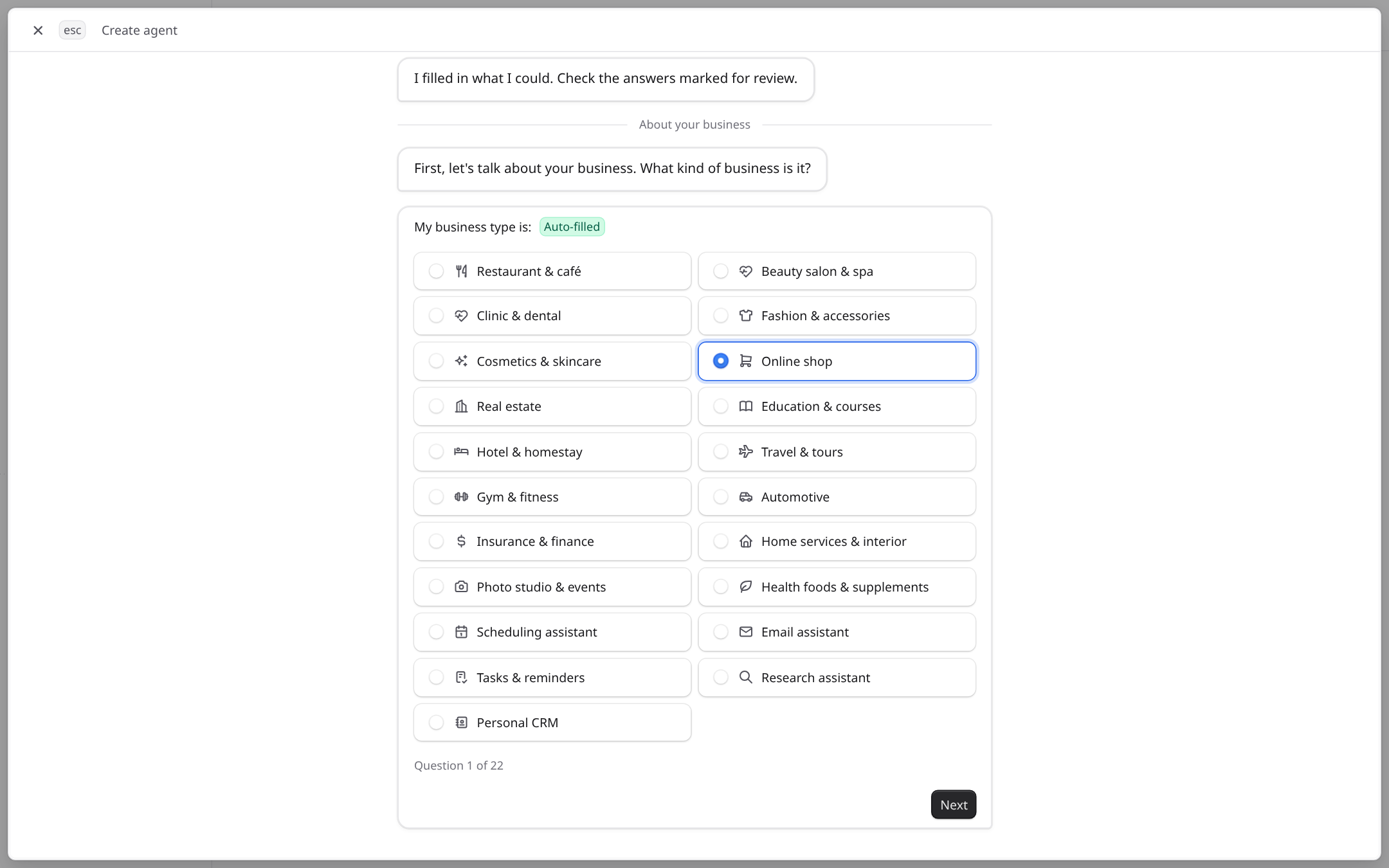1389x868 pixels.
Task: Click the building icon for Real estate
Action: (461, 406)
